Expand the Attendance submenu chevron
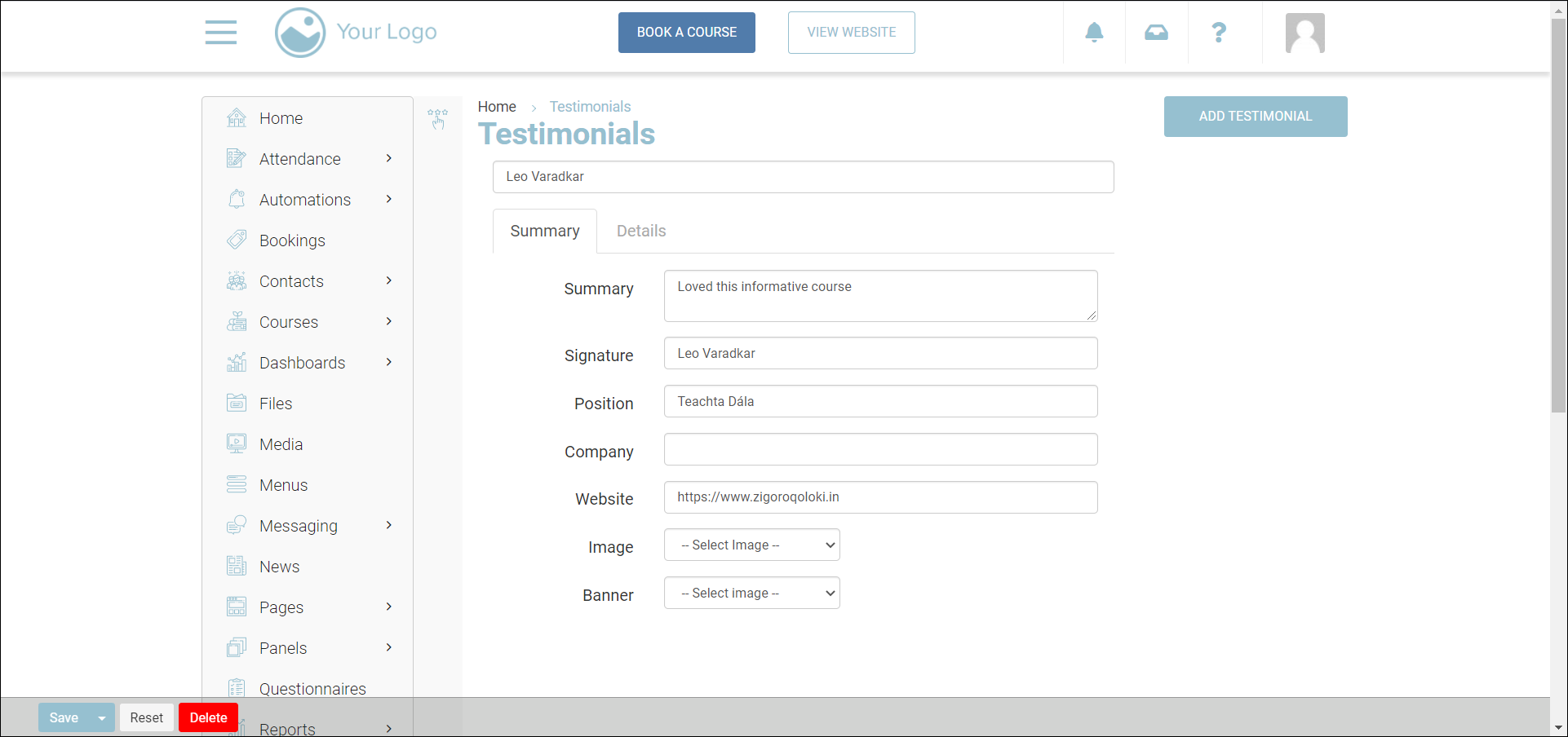The height and width of the screenshot is (737, 1568). pos(389,158)
